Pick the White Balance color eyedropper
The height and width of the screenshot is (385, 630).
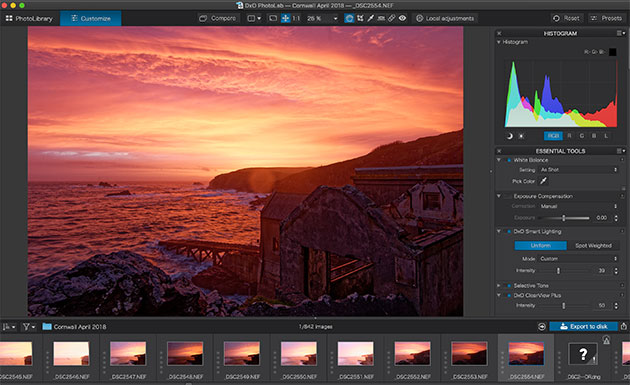click(543, 181)
